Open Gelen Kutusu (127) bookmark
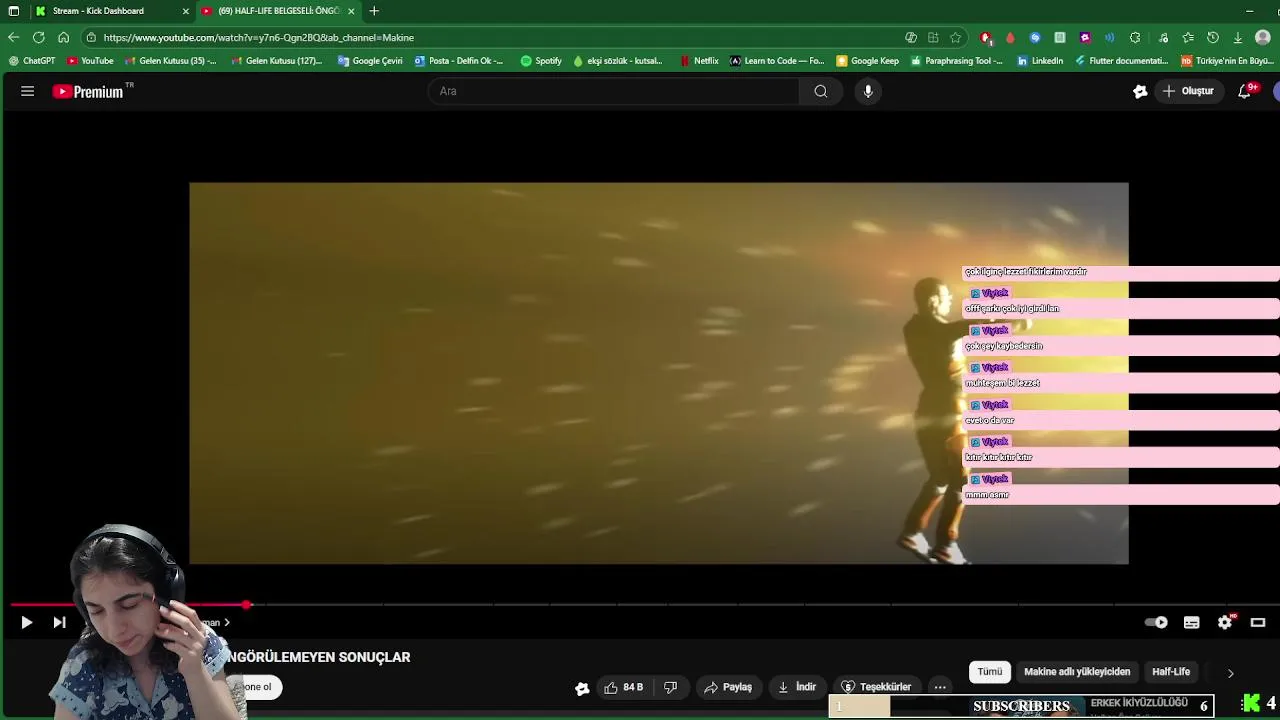The width and height of the screenshot is (1280, 720). [x=276, y=61]
